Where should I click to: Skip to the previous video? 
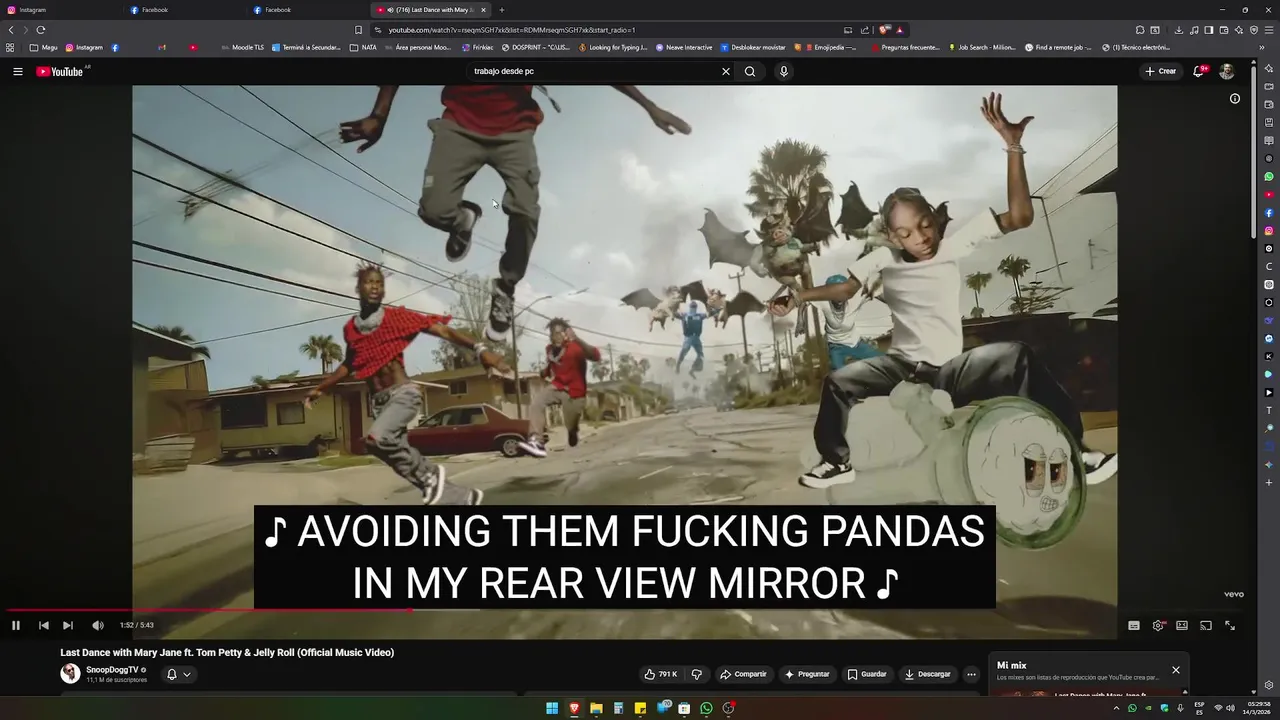pyautogui.click(x=44, y=625)
